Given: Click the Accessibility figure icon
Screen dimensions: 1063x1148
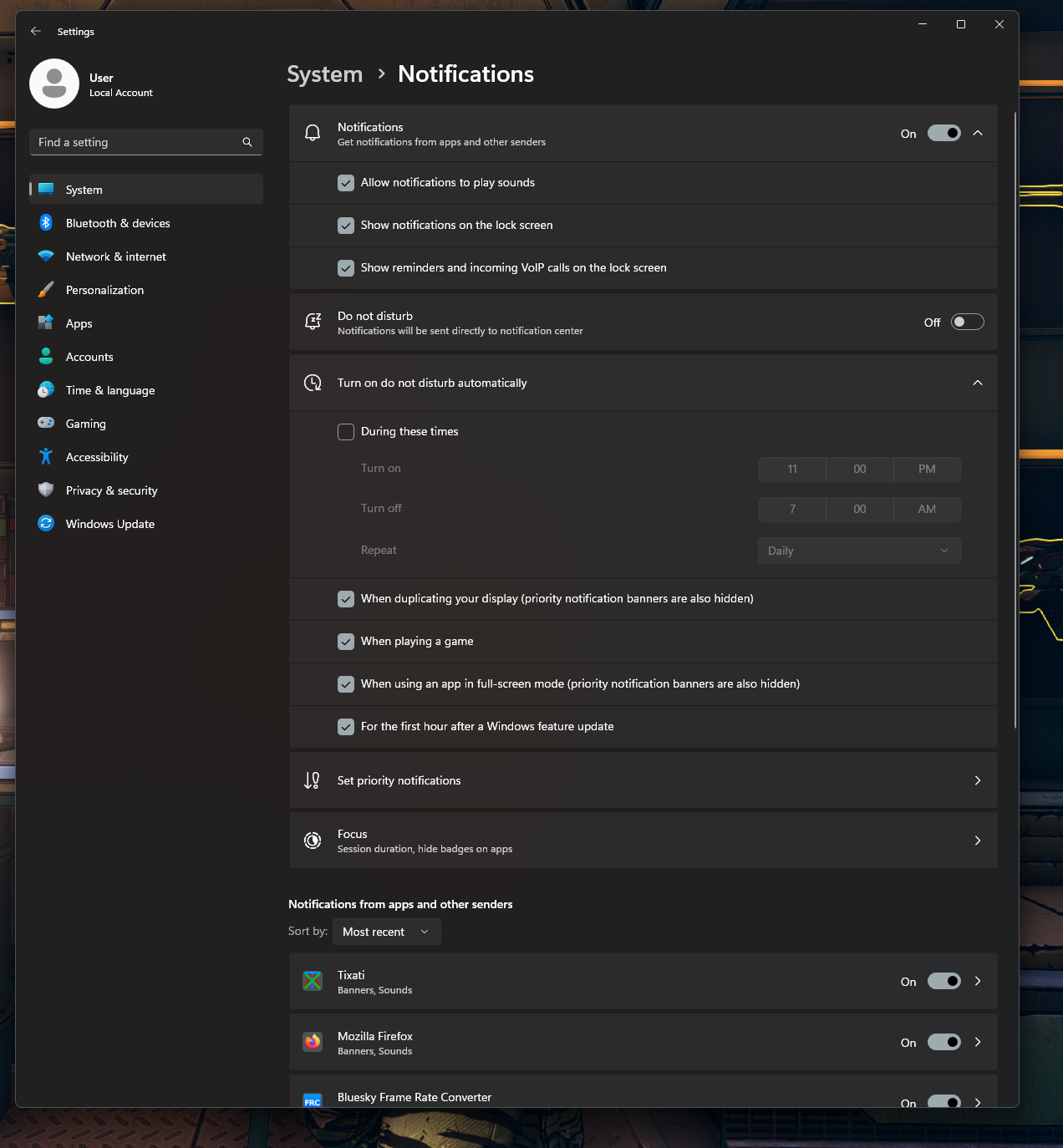Looking at the screenshot, I should pos(46,457).
